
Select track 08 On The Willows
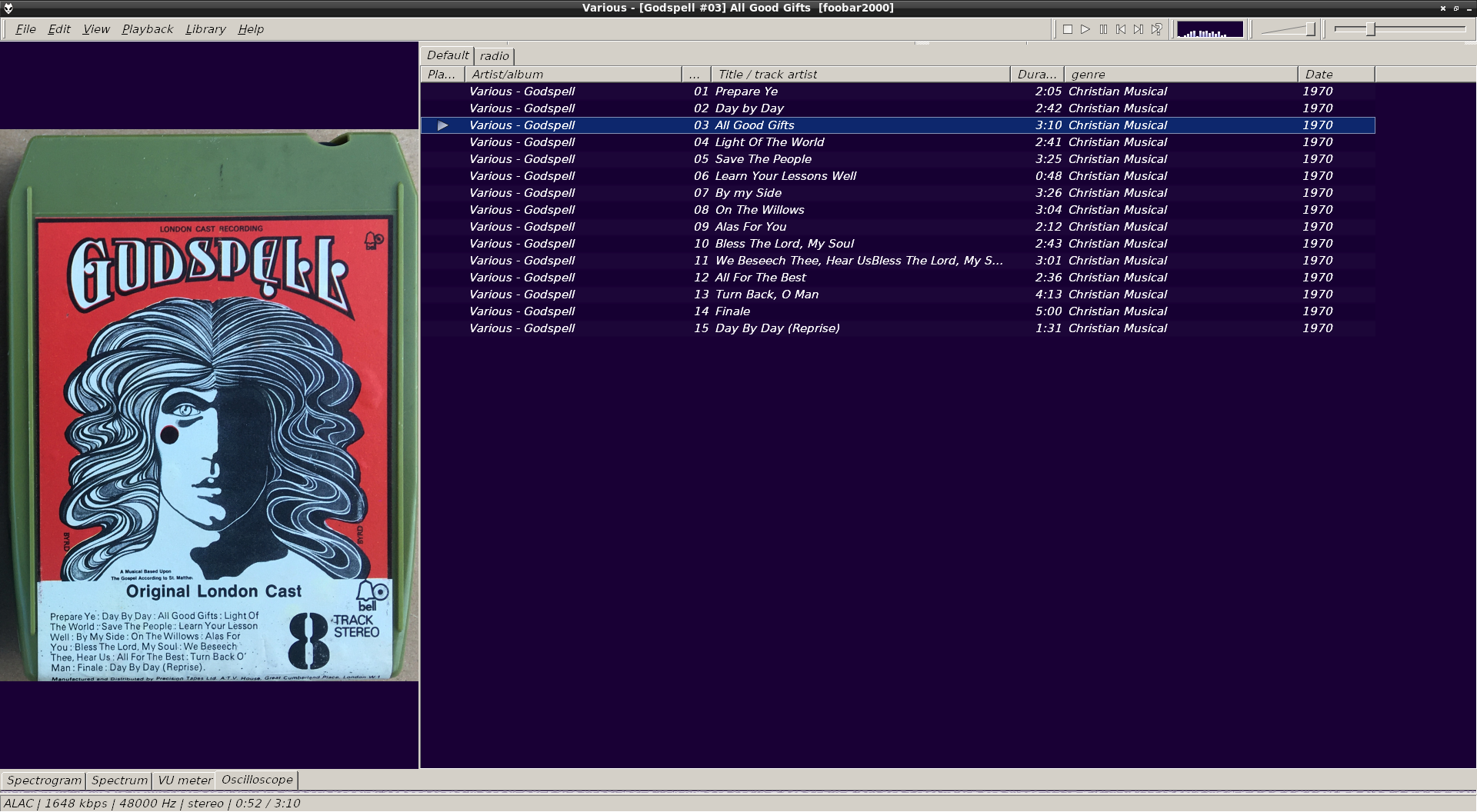point(898,210)
